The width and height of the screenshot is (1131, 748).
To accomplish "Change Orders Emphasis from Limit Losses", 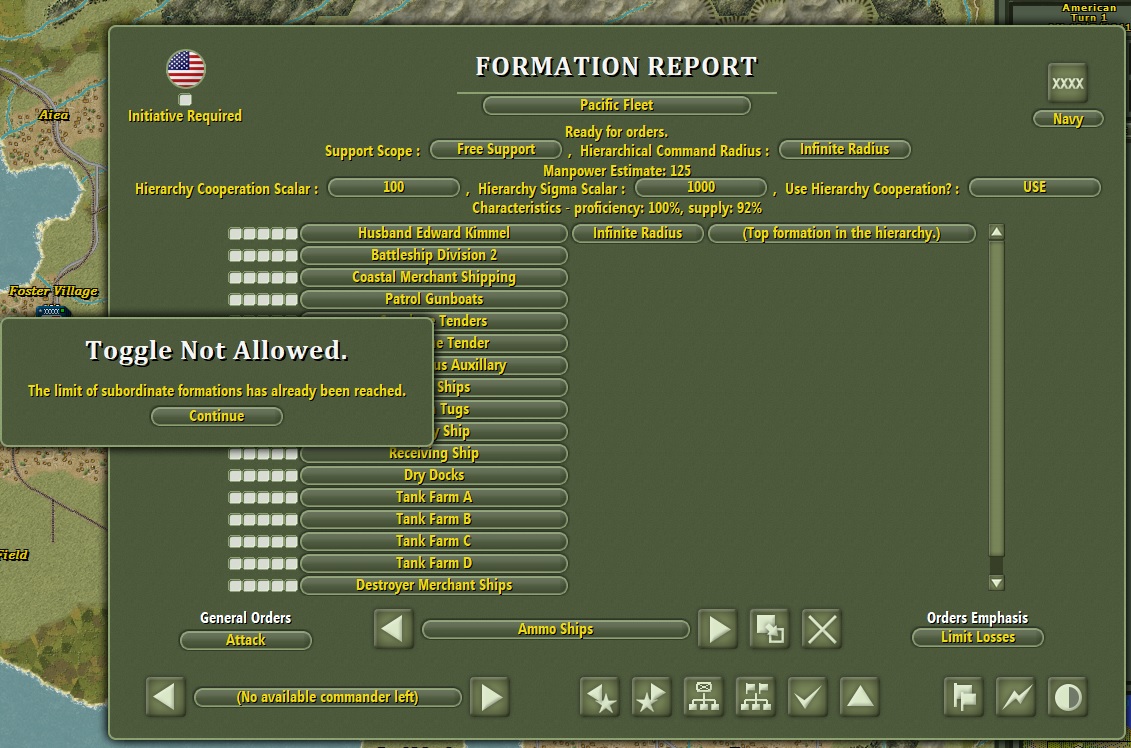I will point(977,637).
